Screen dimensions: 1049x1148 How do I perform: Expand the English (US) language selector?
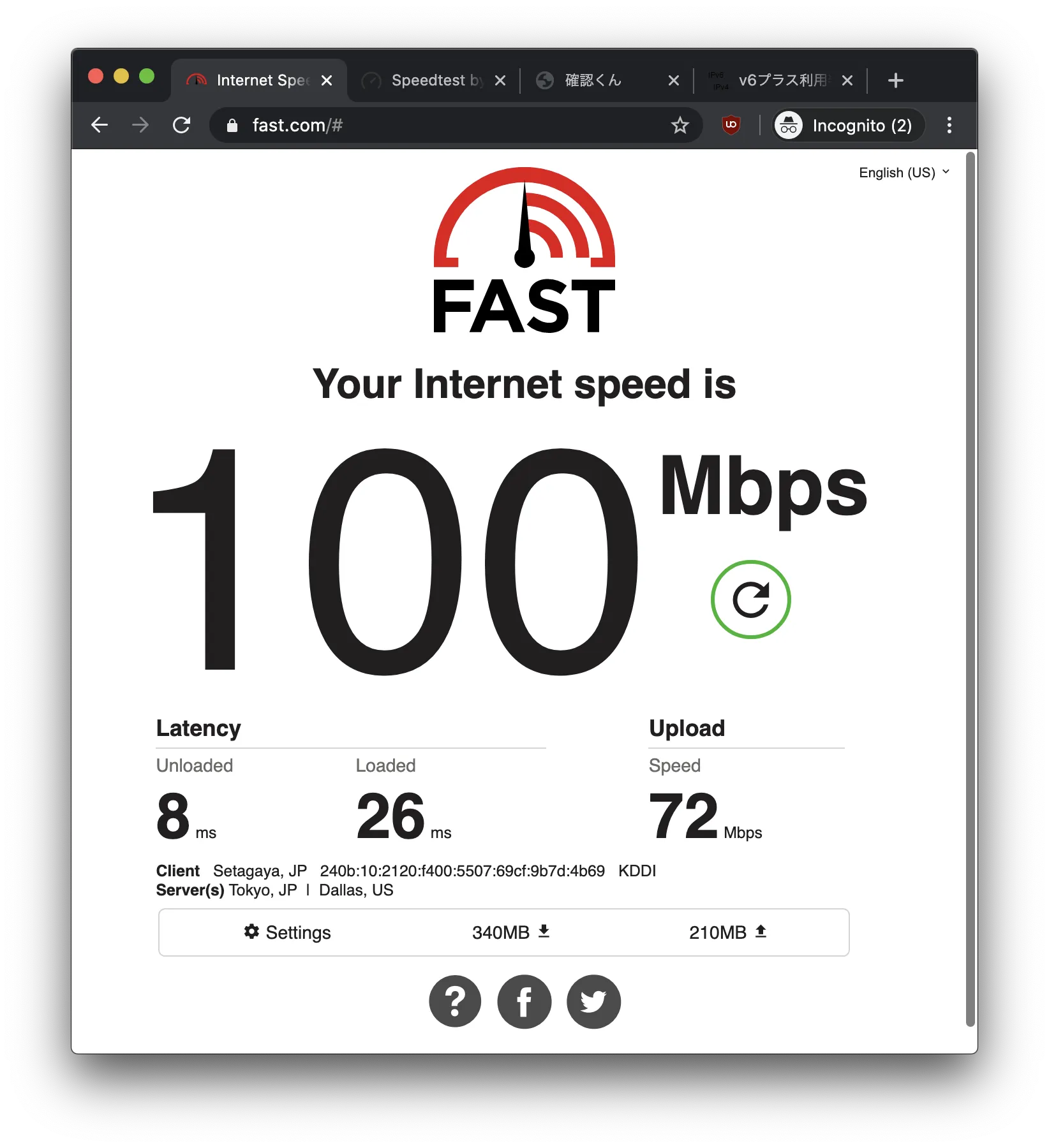coord(904,173)
